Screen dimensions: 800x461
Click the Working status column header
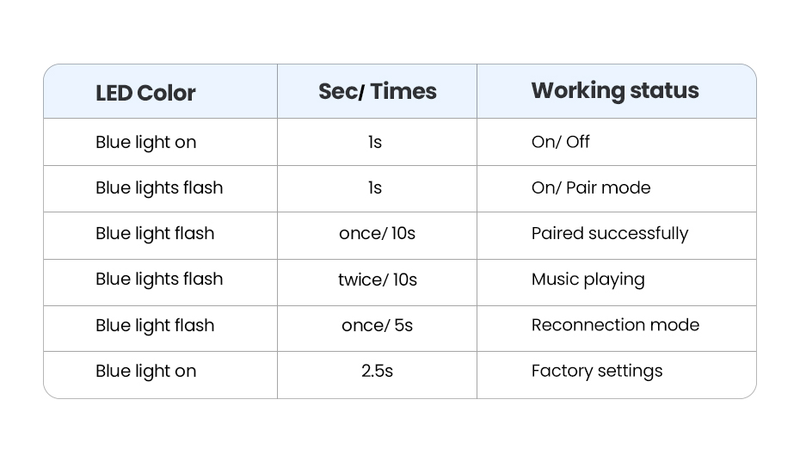tap(614, 91)
